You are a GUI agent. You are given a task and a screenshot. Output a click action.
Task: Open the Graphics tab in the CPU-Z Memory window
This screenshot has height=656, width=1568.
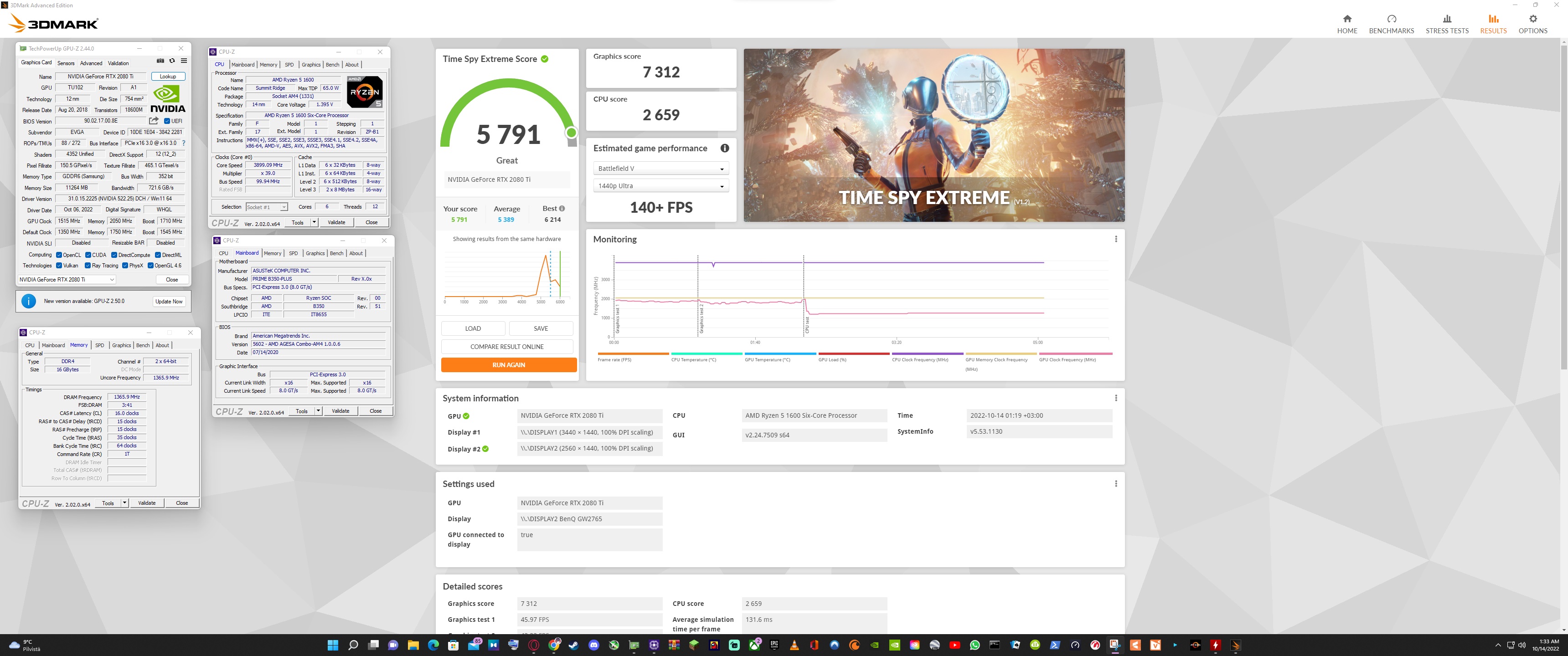click(121, 345)
